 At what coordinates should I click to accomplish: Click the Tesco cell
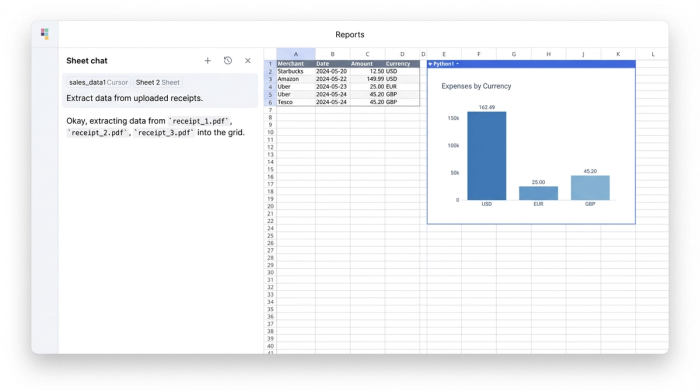296,102
